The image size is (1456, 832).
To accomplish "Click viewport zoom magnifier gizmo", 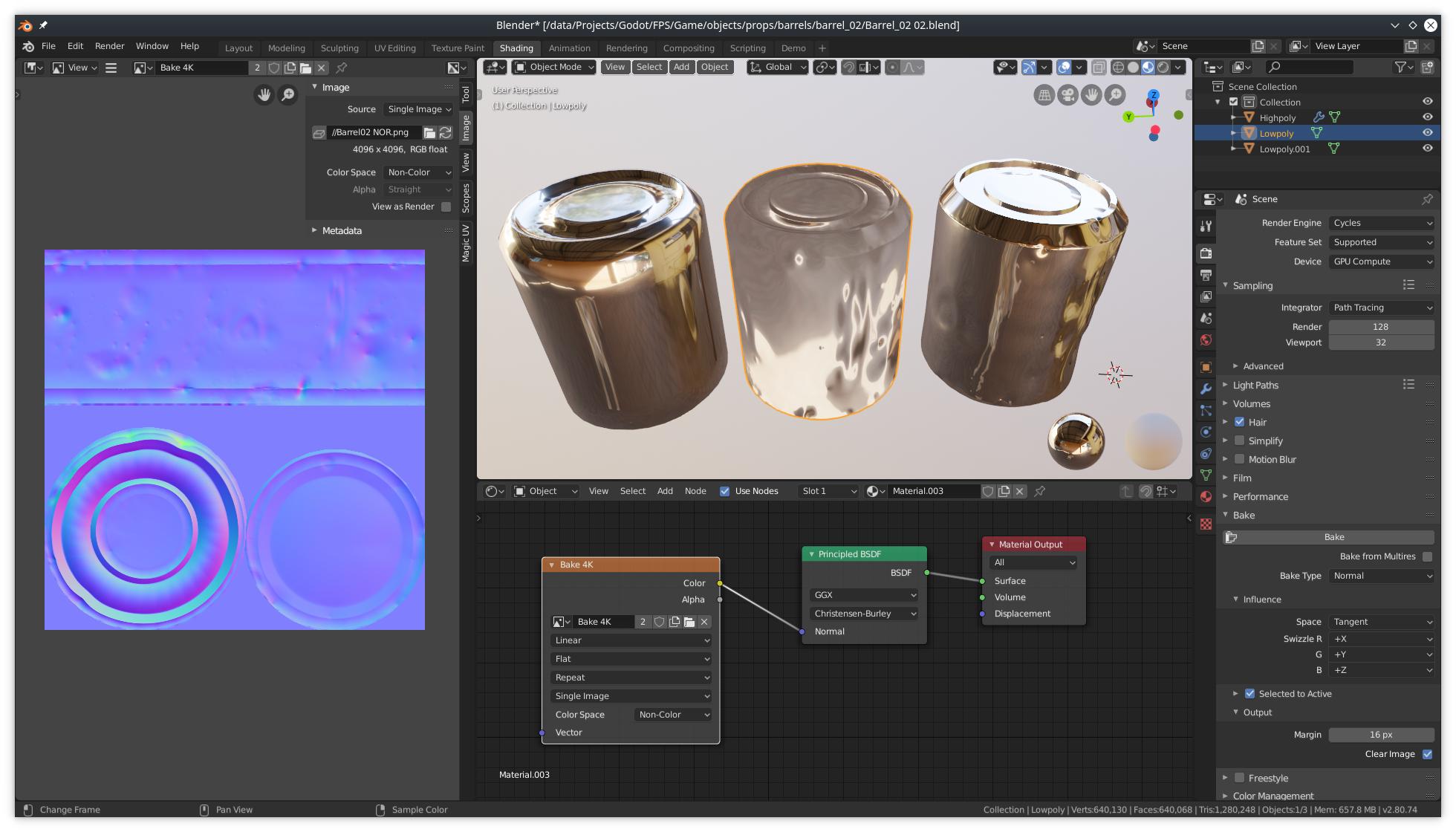I will click(x=1114, y=95).
